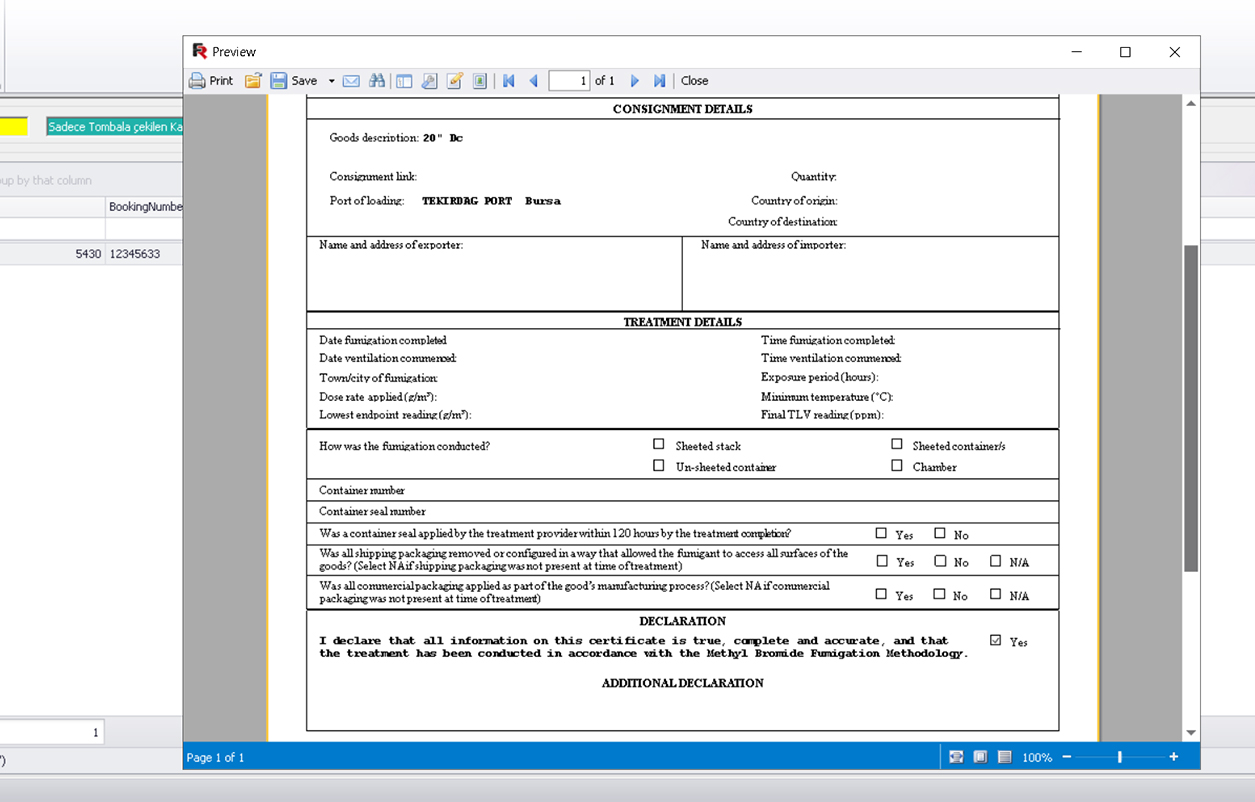Viewport: 1255px width, 802px height.
Task: Check the Sheeted stack checkbox
Action: [658, 444]
